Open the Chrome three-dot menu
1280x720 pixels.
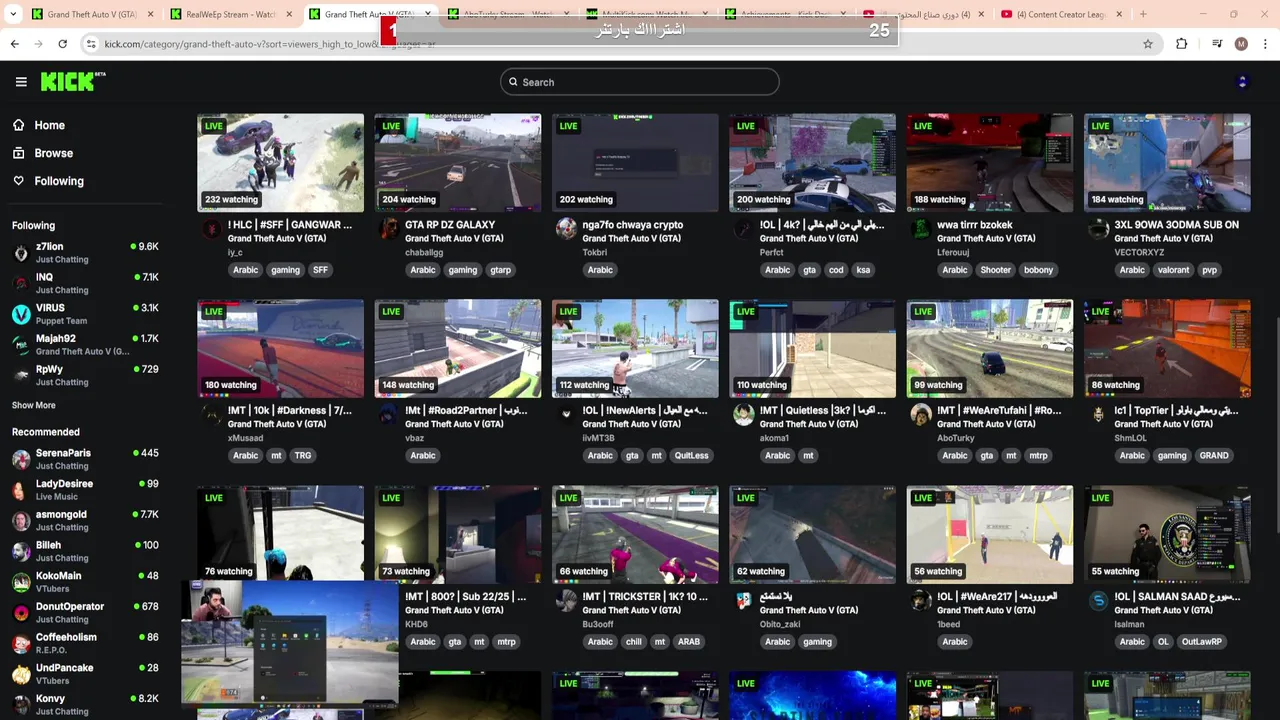[1265, 44]
